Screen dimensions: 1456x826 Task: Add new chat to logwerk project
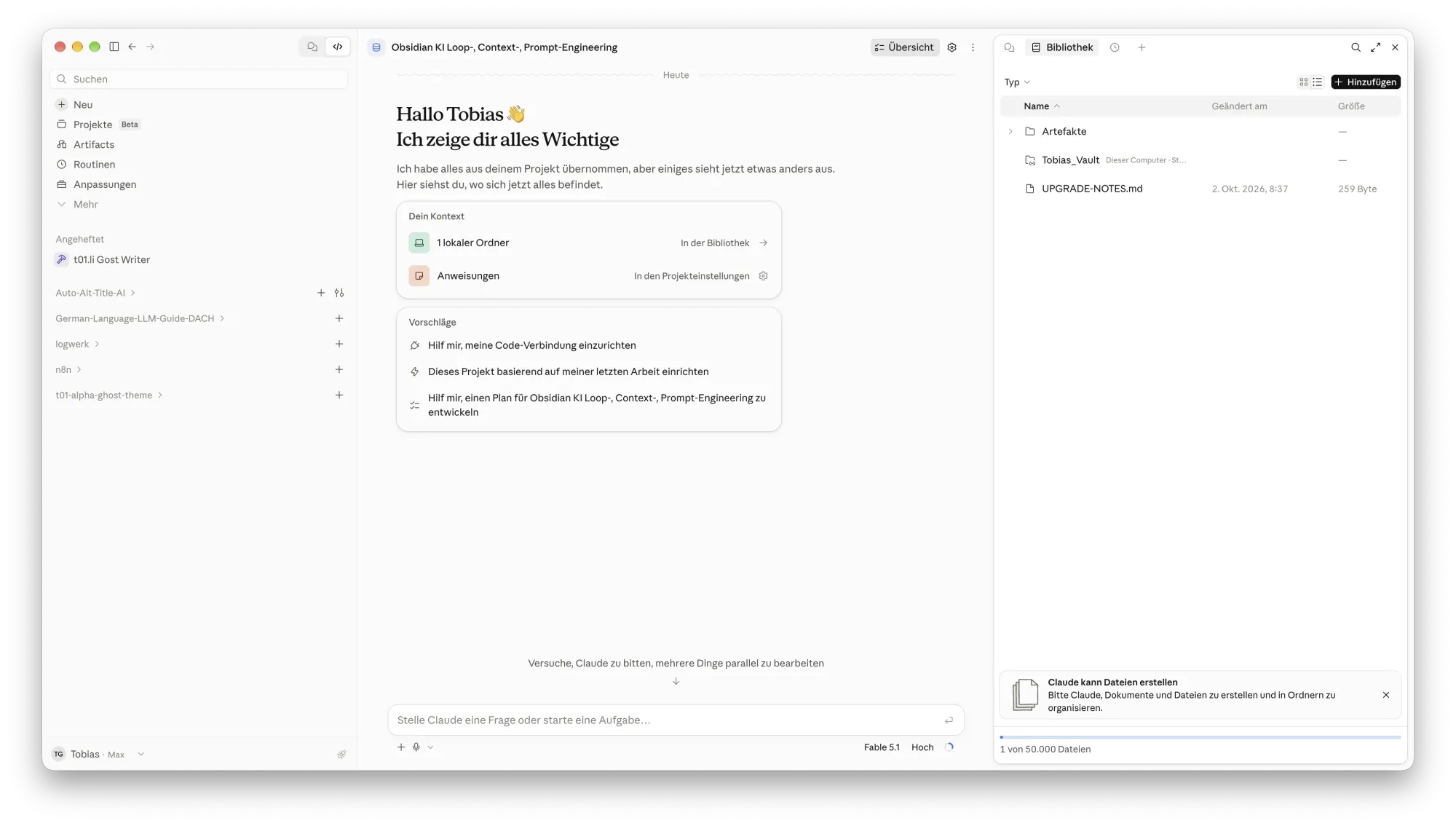[339, 344]
